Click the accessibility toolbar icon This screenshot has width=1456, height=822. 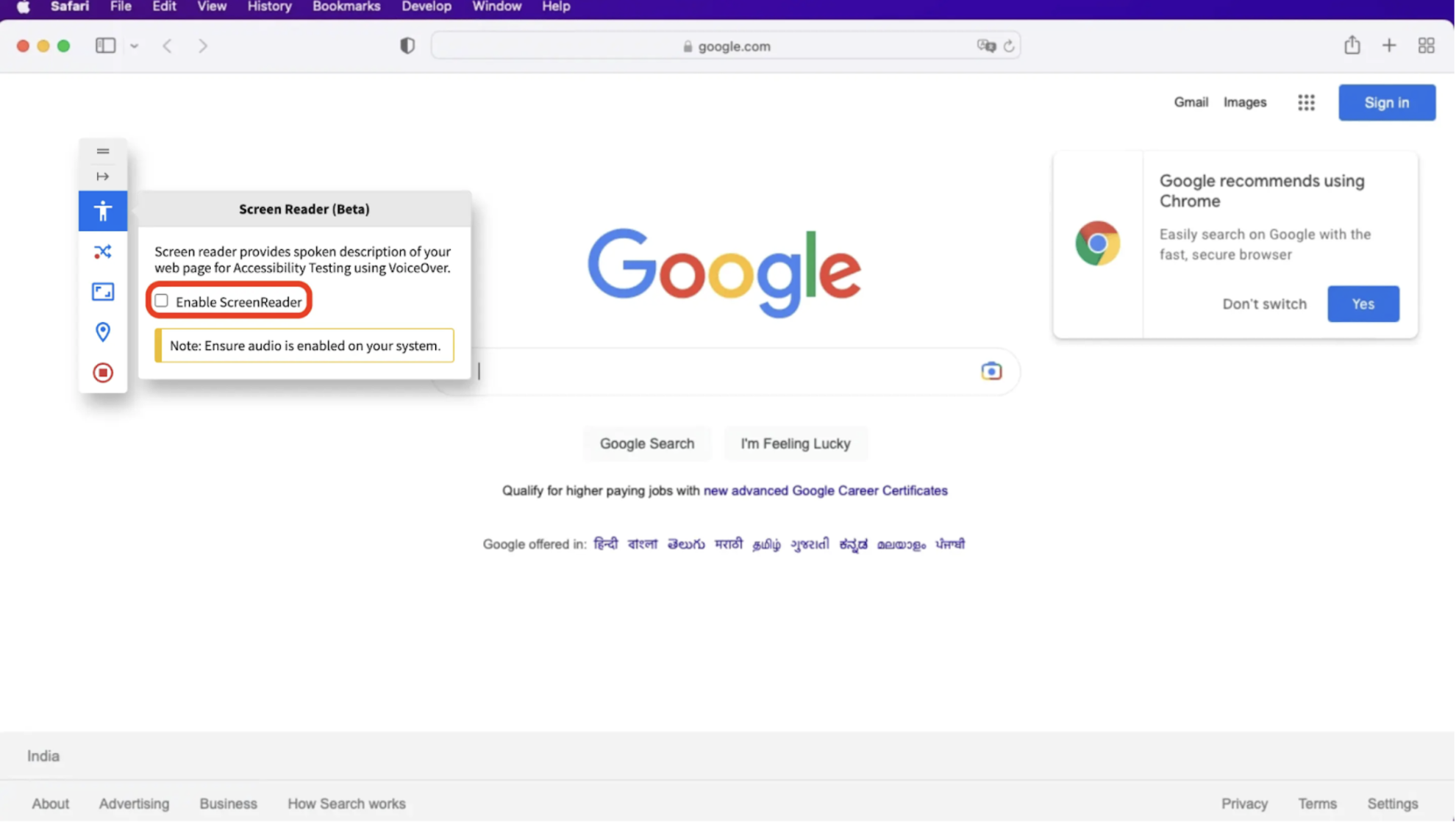[x=103, y=211]
